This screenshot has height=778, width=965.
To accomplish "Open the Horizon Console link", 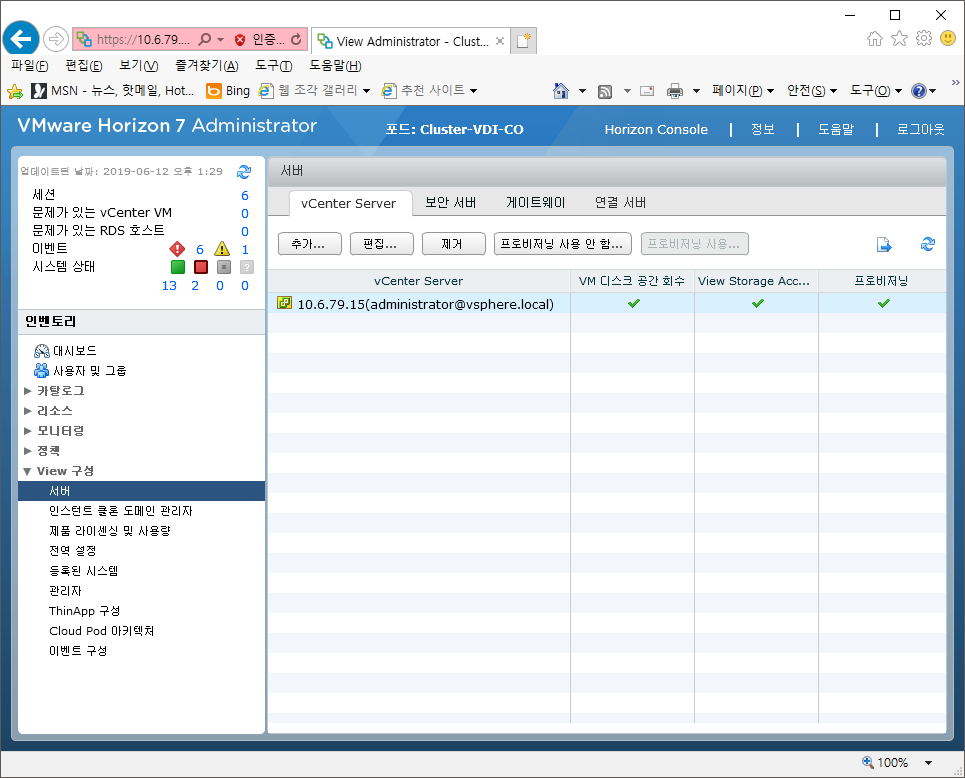I will 656,129.
